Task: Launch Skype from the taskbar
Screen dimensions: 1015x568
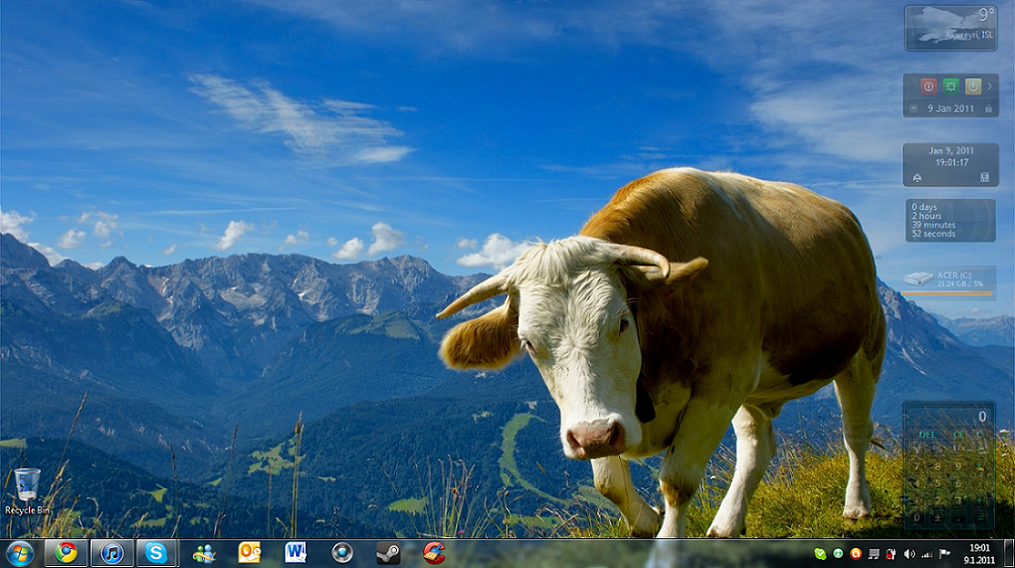Action: pos(157,553)
